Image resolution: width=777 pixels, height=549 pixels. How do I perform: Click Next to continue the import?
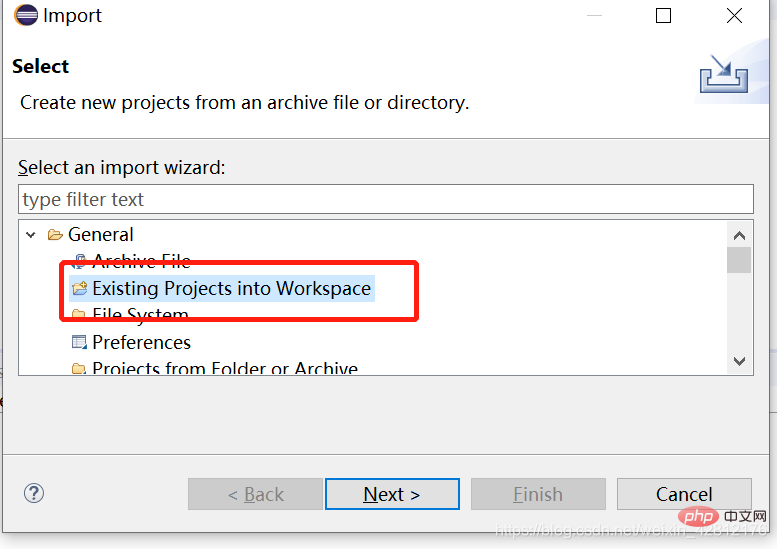click(392, 494)
